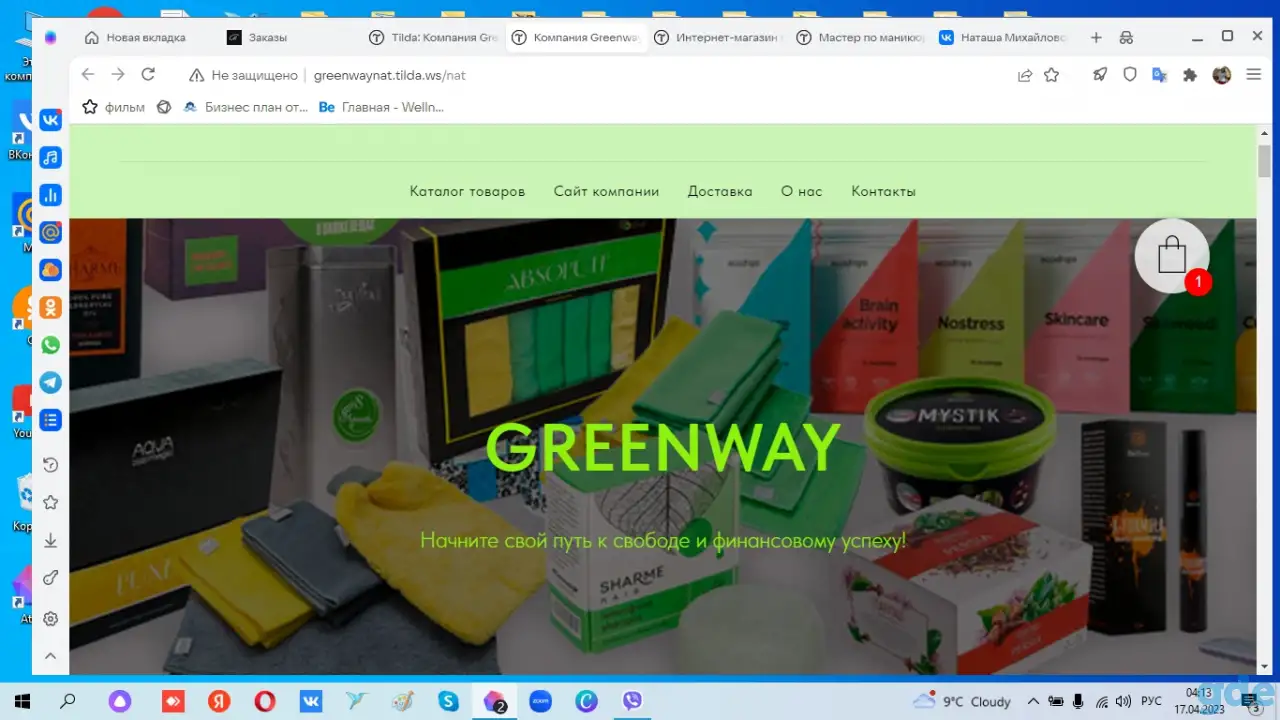Go forward in browser history

coord(118,75)
